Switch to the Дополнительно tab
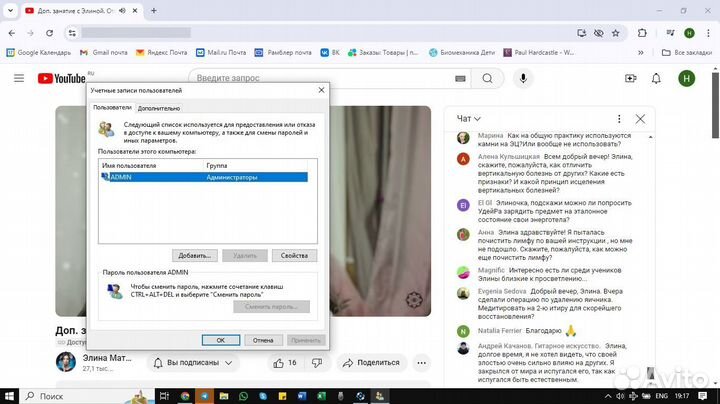Image resolution: width=720 pixels, height=404 pixels. (x=159, y=108)
